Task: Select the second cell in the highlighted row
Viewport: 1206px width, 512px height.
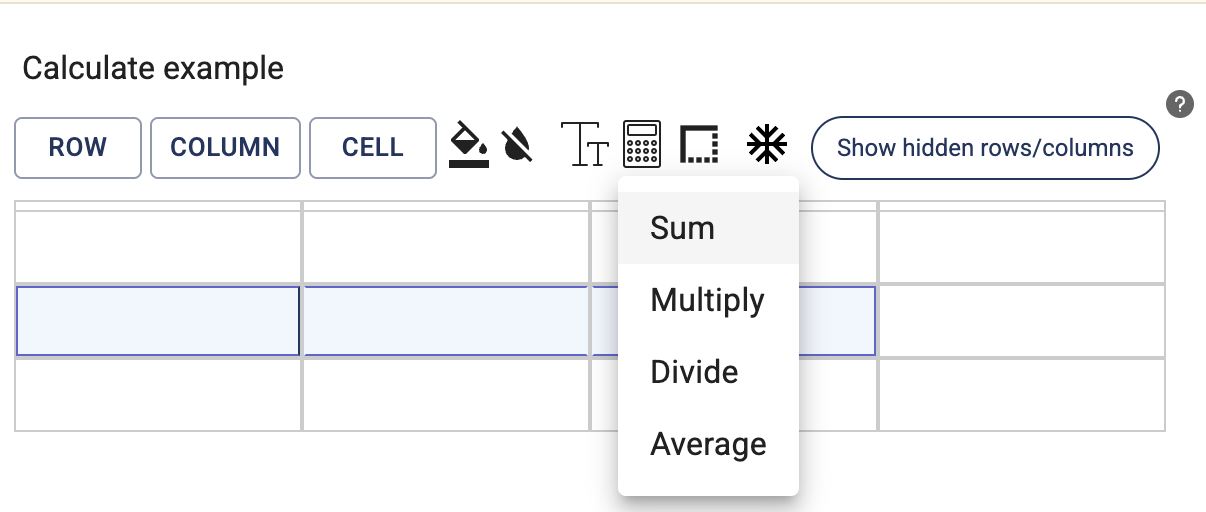Action: [x=445, y=321]
